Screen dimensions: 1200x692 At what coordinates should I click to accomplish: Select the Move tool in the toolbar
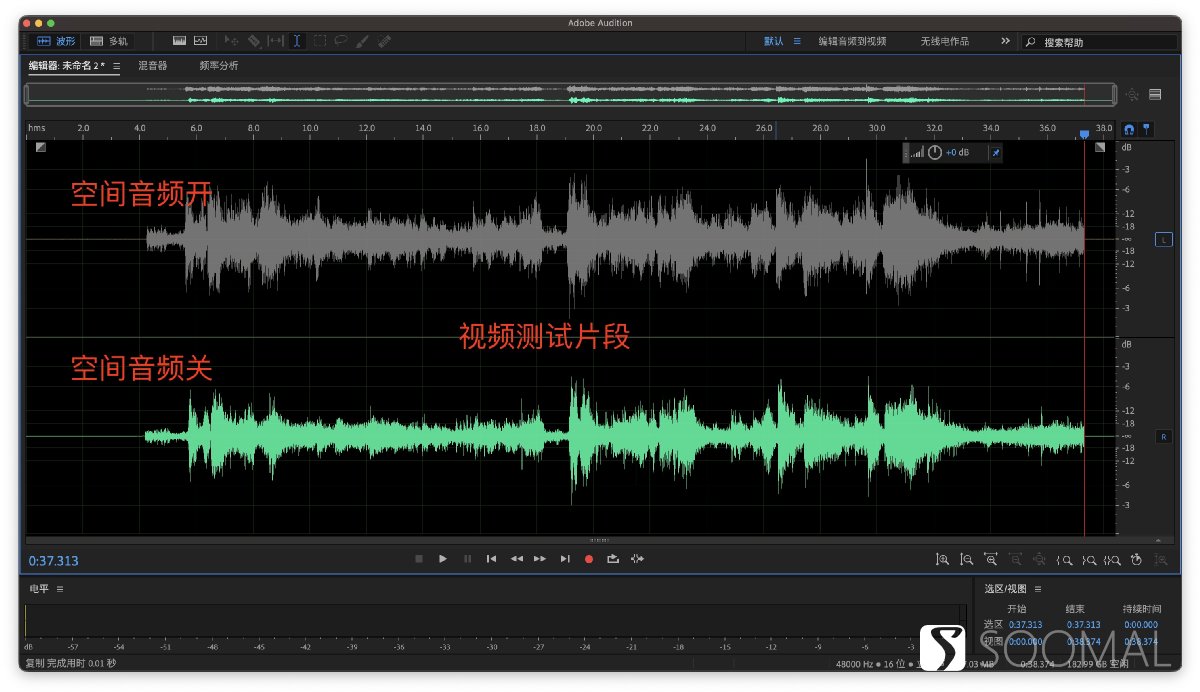pos(229,41)
